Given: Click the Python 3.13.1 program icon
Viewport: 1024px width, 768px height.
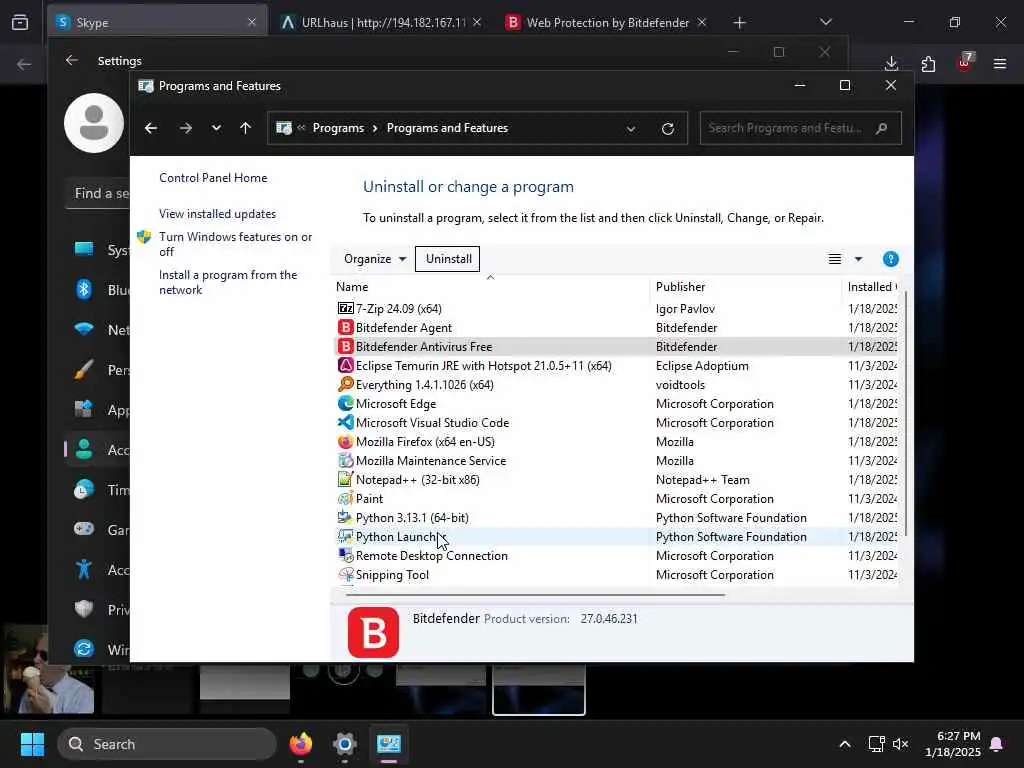Looking at the screenshot, I should click(x=345, y=517).
